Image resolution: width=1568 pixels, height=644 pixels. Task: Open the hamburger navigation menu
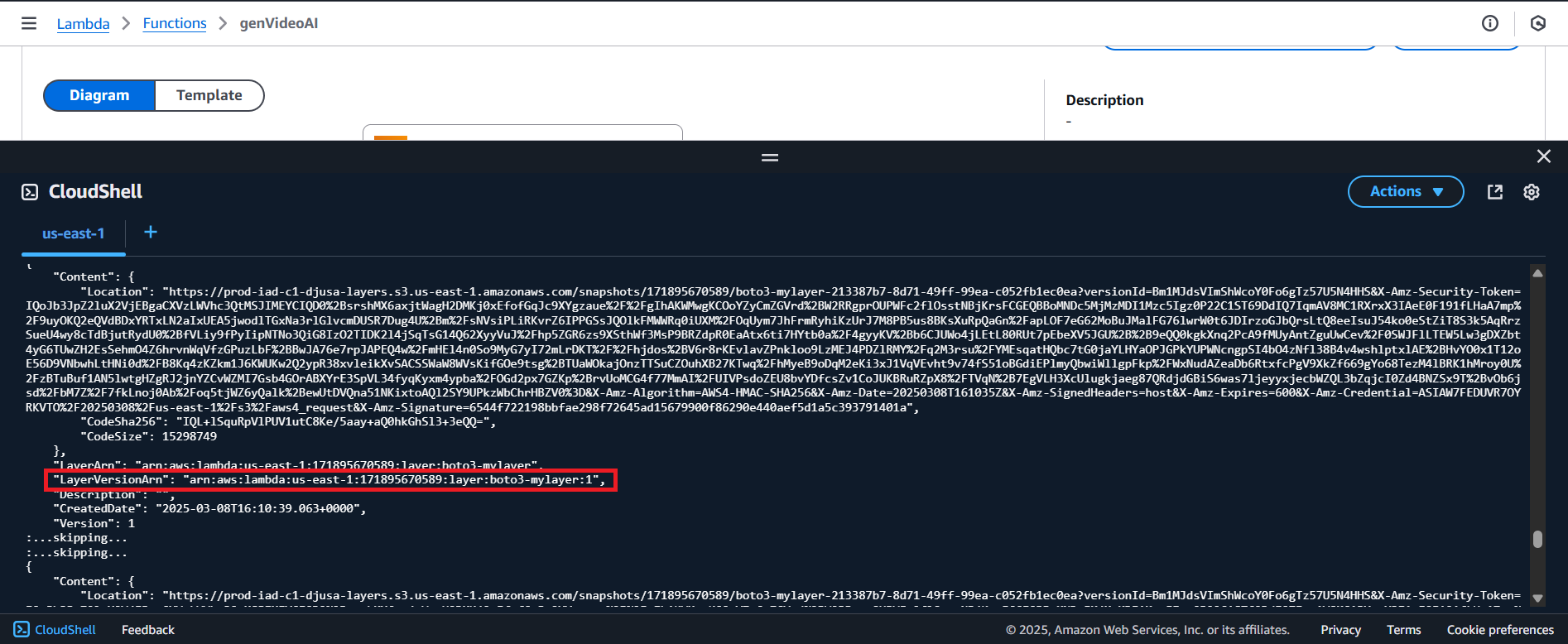point(29,23)
